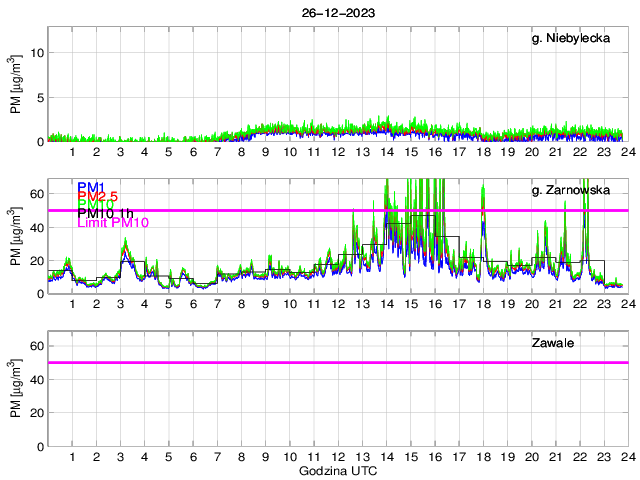This screenshot has width=640, height=480.
Task: Click hour 18 tick on Niebylecka x-axis
Action: tap(482, 151)
